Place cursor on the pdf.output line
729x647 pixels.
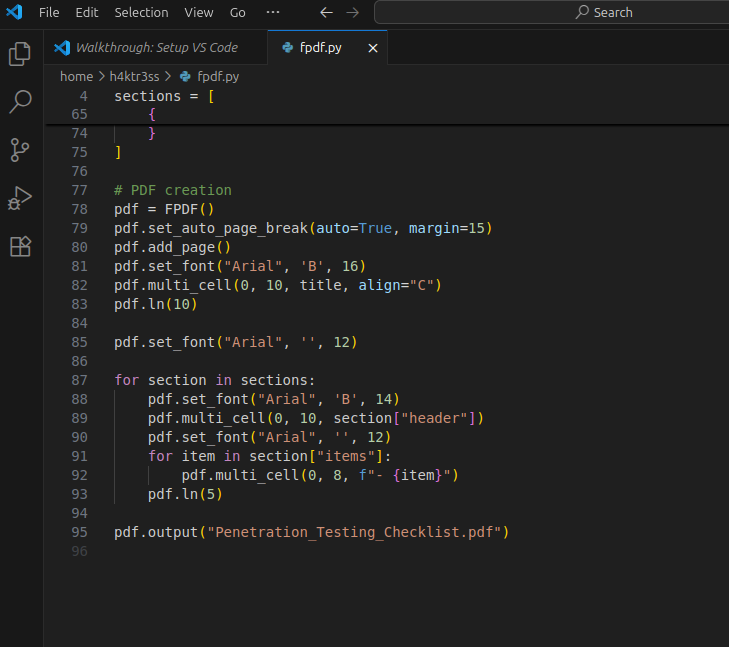[x=311, y=532]
